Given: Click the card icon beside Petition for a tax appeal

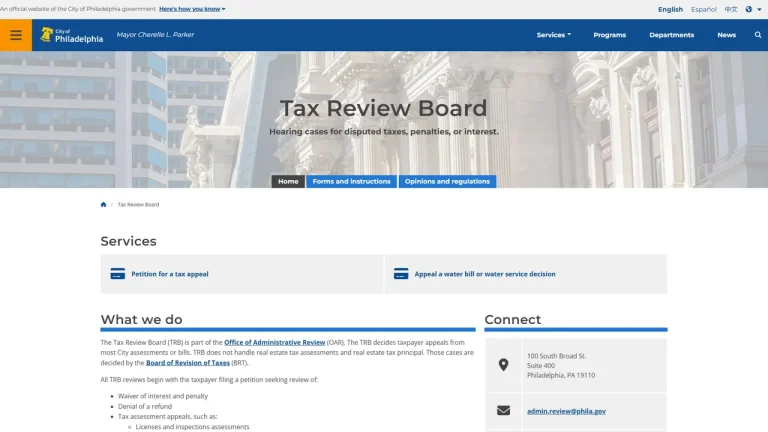Looking at the screenshot, I should coord(118,274).
